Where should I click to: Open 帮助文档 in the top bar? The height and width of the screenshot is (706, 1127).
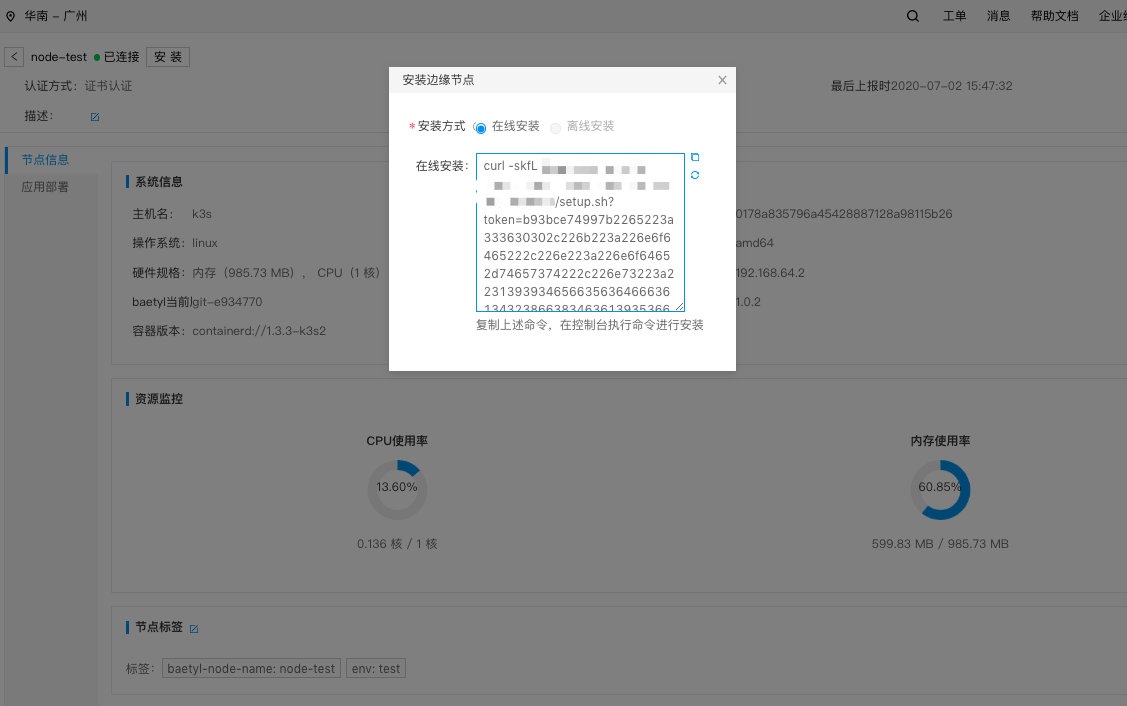pyautogui.click(x=1054, y=16)
